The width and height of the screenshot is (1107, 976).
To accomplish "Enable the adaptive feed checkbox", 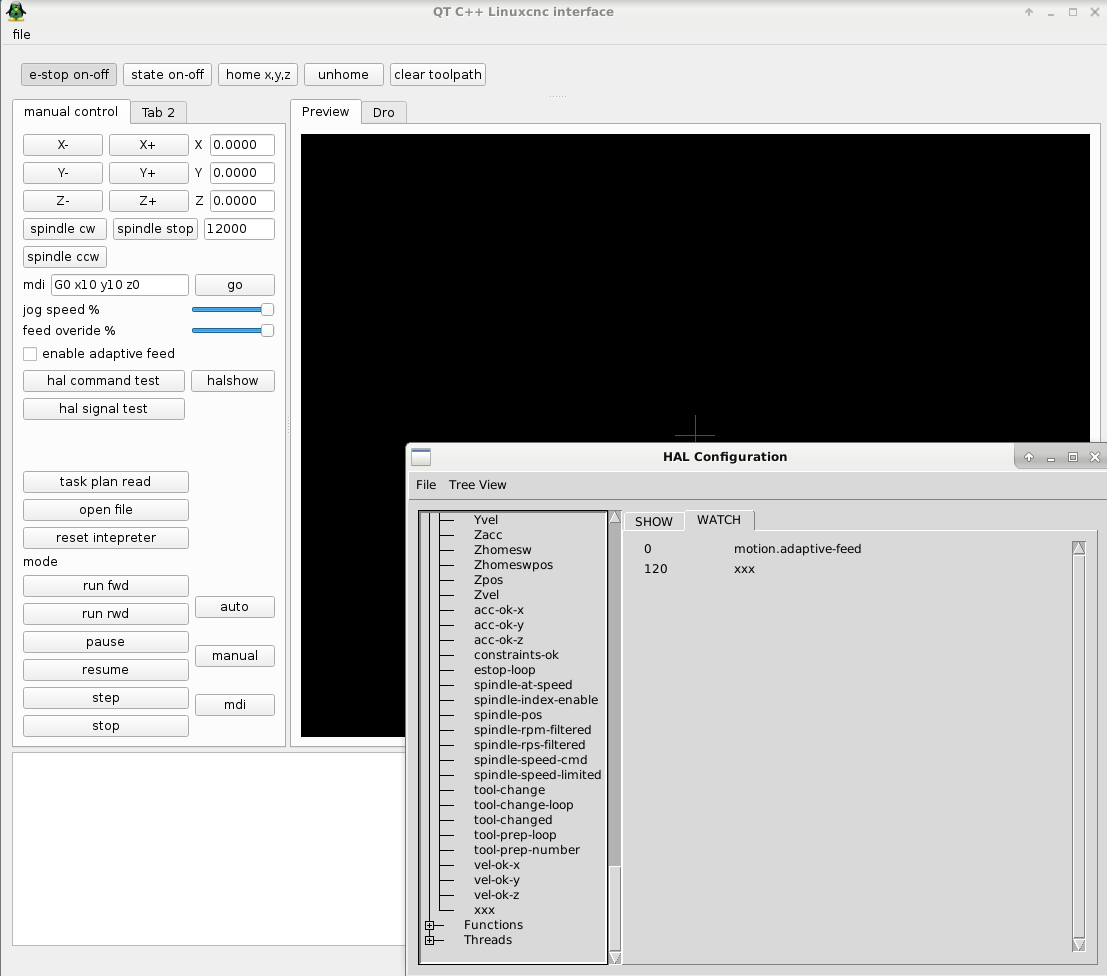I will pyautogui.click(x=30, y=354).
